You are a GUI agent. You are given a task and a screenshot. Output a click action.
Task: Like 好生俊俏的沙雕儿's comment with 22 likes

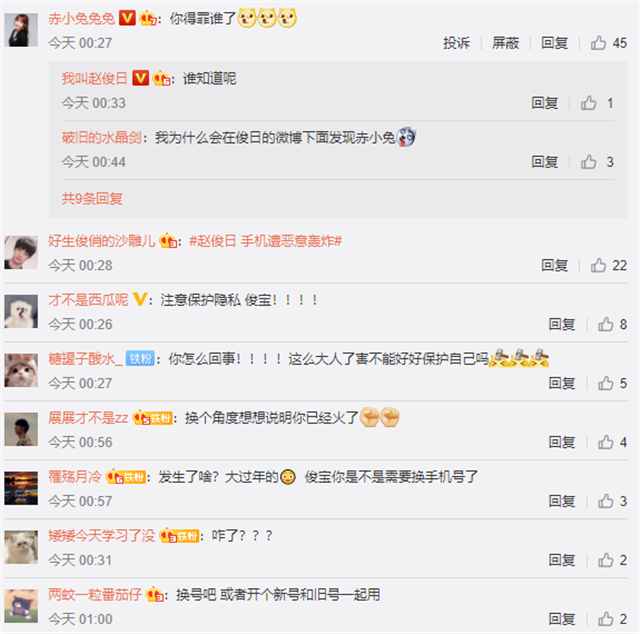pos(598,265)
